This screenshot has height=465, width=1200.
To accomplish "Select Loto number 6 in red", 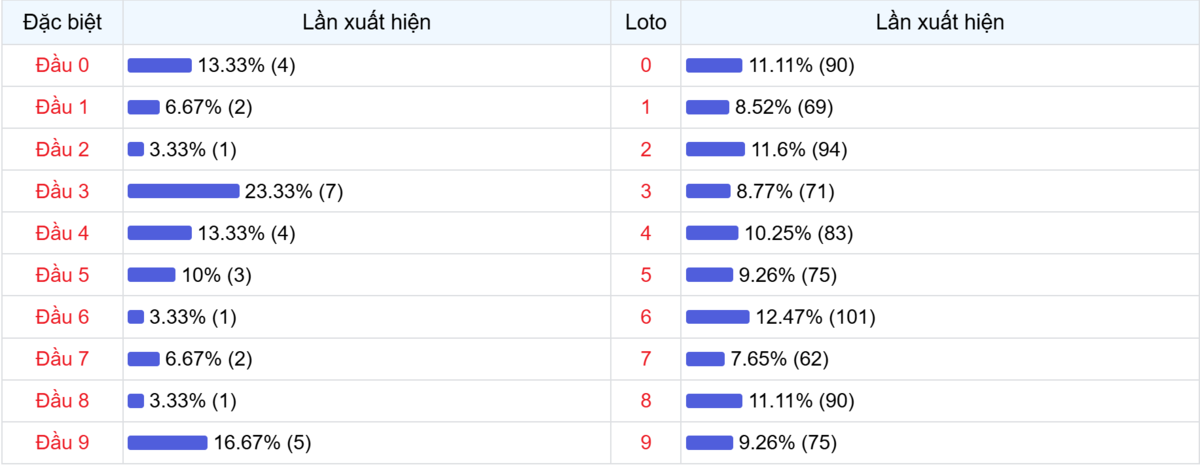I will 645,317.
